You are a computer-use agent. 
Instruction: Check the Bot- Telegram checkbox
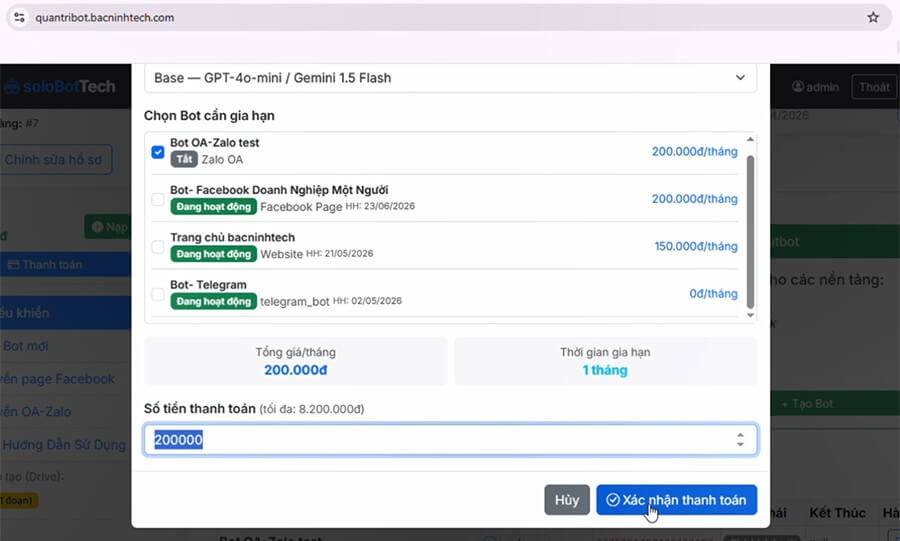pyautogui.click(x=158, y=294)
